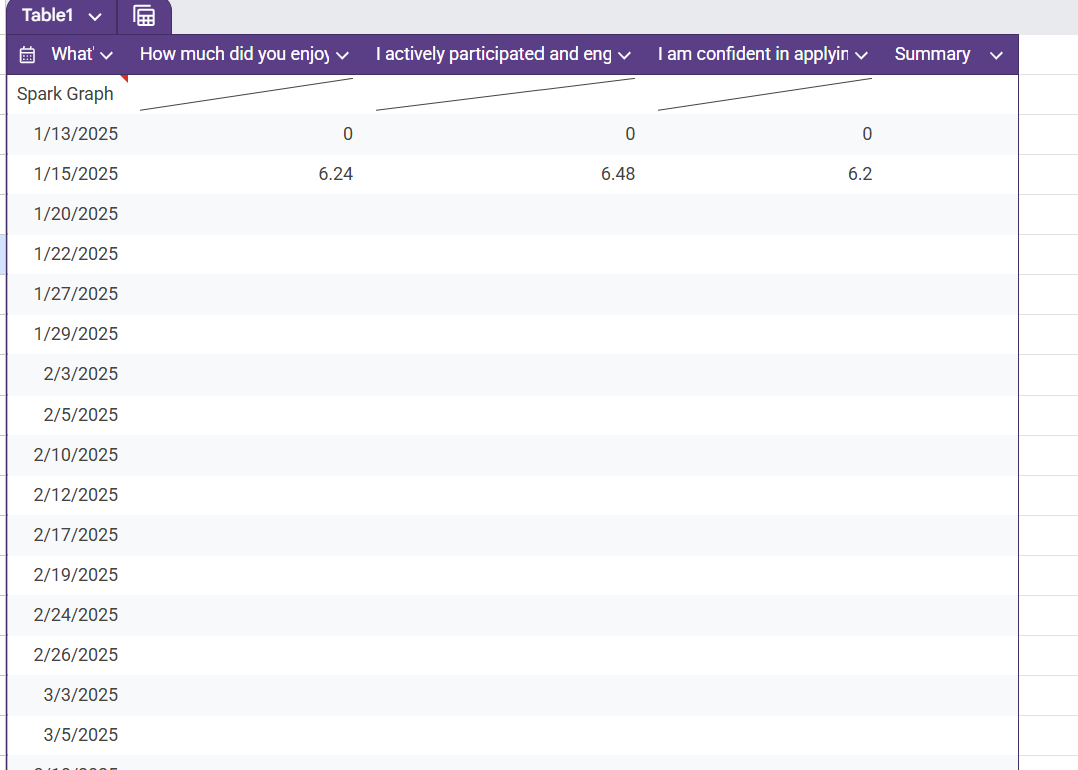Select the sparkline under the 'How much did you enjoy' column
This screenshot has width=1078, height=770.
click(x=246, y=94)
